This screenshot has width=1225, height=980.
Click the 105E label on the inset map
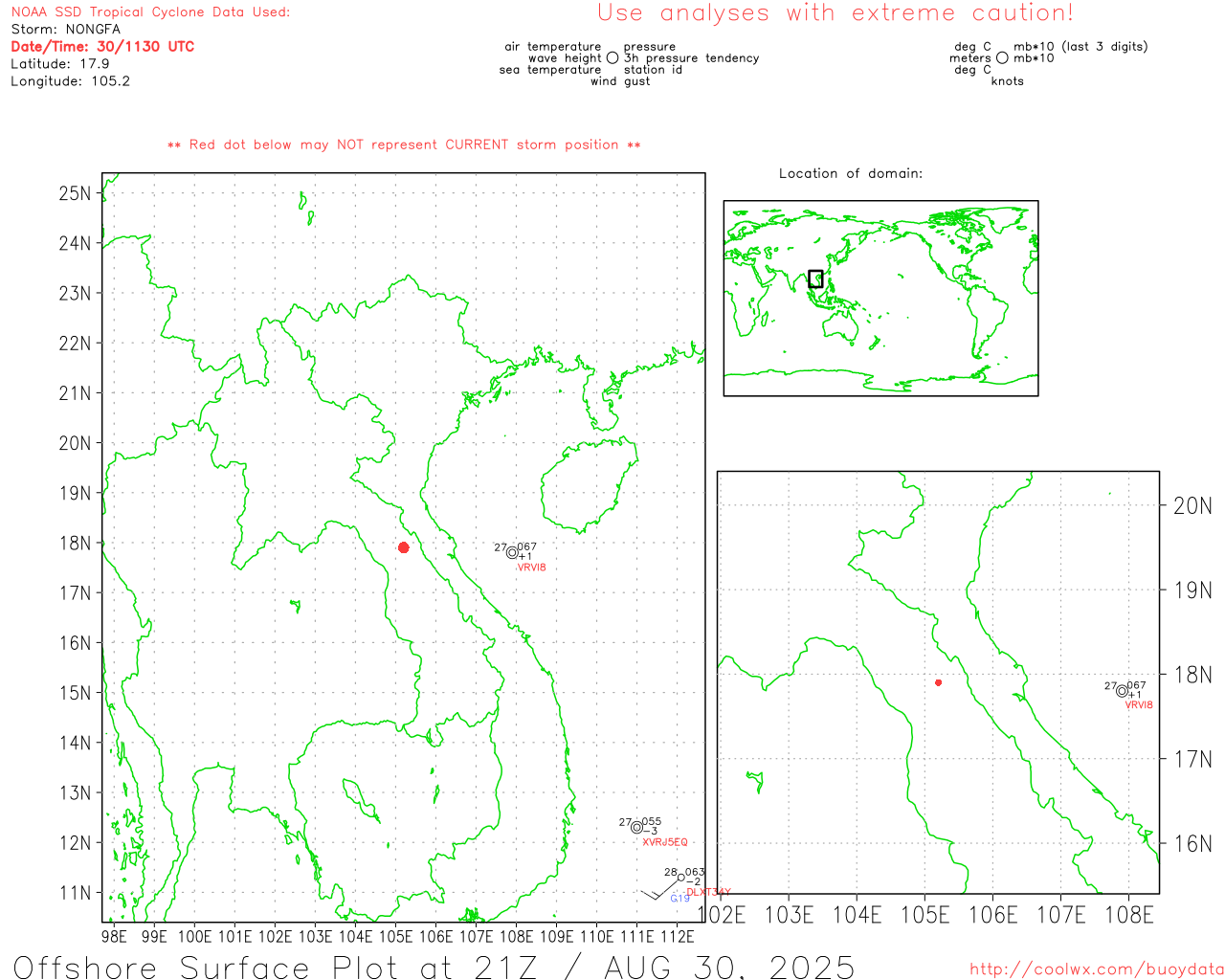pyautogui.click(x=925, y=916)
